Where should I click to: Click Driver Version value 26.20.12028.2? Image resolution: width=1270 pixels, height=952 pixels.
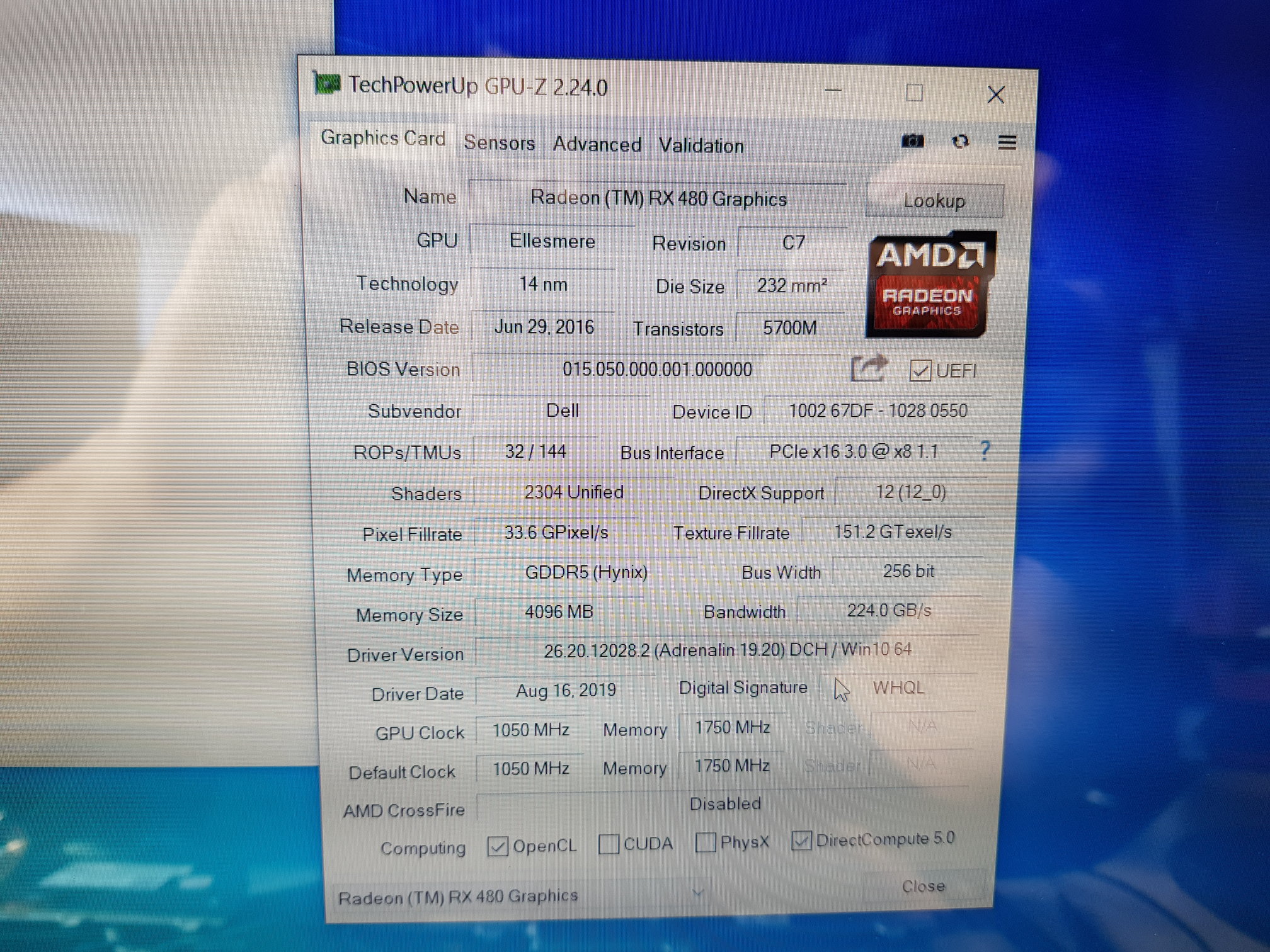click(x=727, y=650)
